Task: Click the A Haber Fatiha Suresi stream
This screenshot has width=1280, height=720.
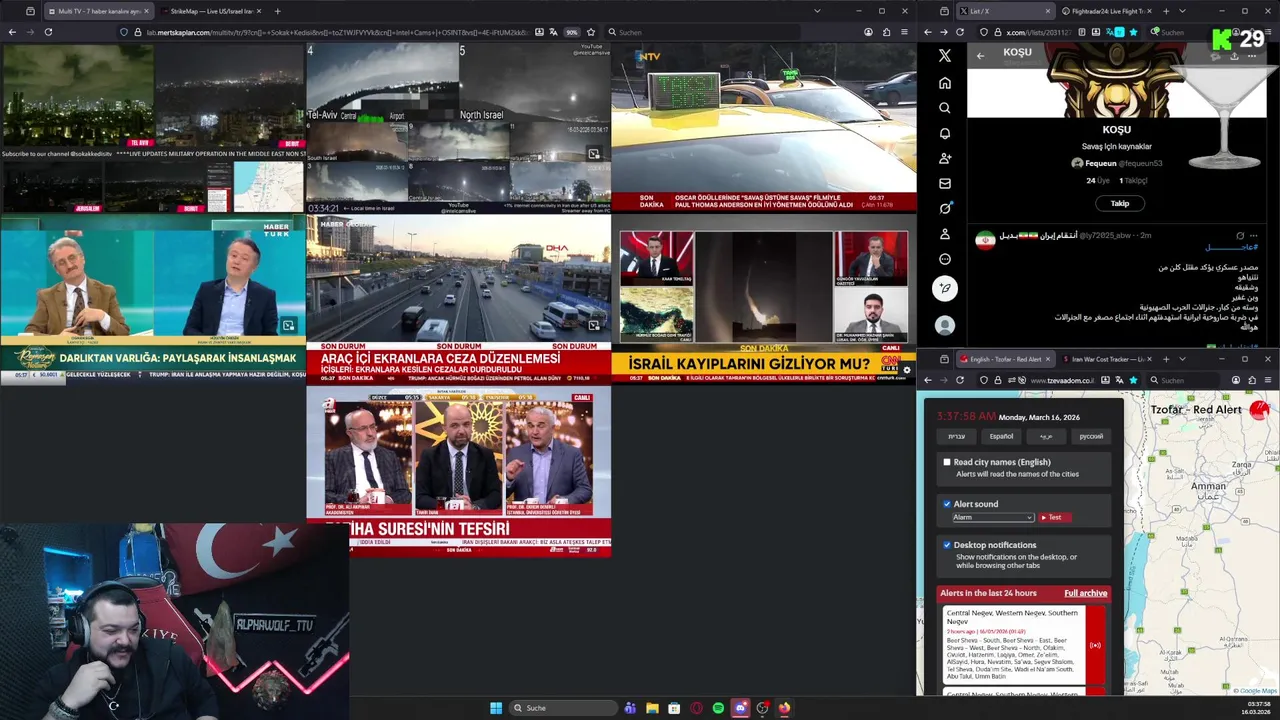Action: point(459,470)
